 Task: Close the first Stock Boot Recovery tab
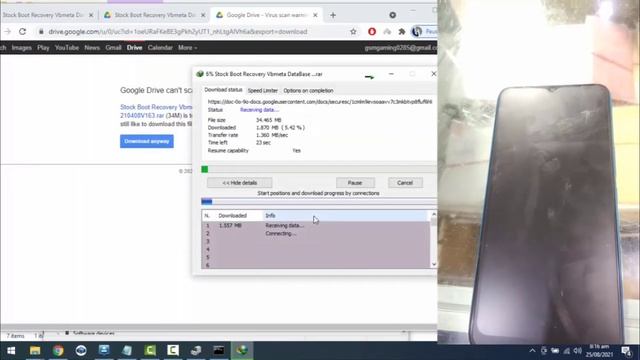91,15
